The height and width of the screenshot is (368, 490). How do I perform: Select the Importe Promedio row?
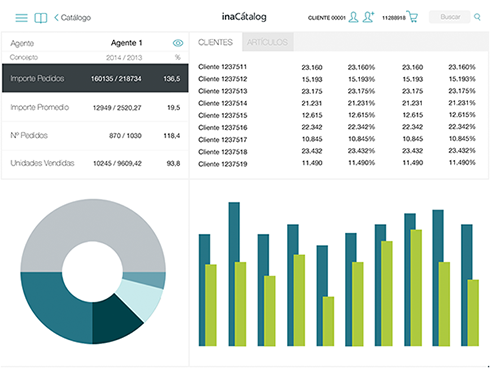pyautogui.click(x=95, y=107)
